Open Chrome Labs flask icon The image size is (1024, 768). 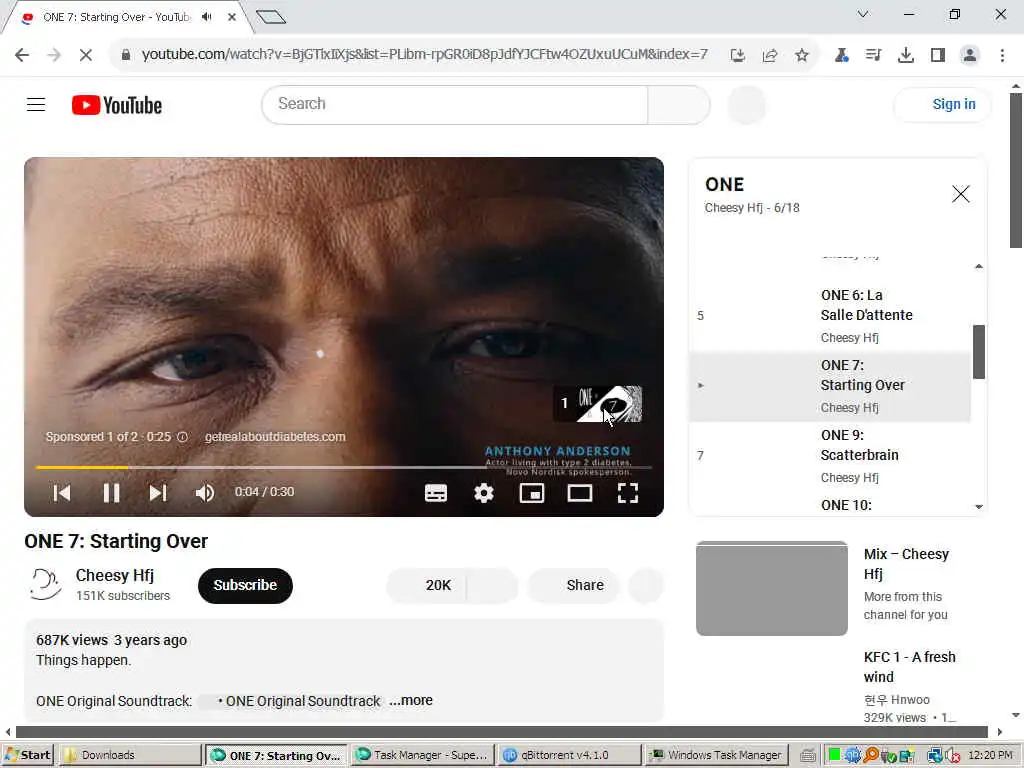coord(841,55)
